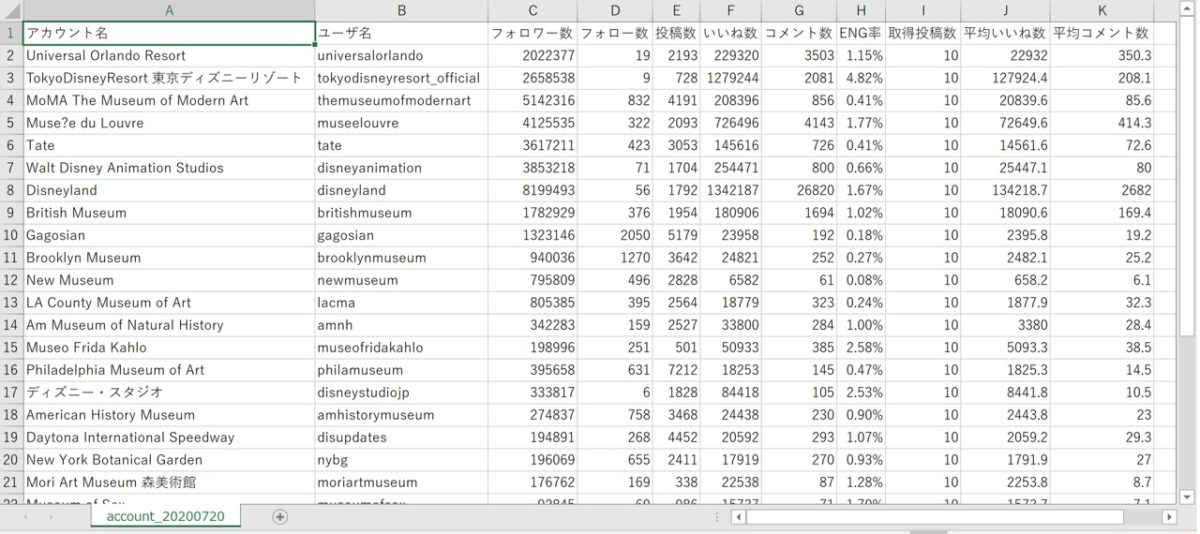Click いいね数 header cell
Screen dimensions: 1200x534
click(731, 33)
